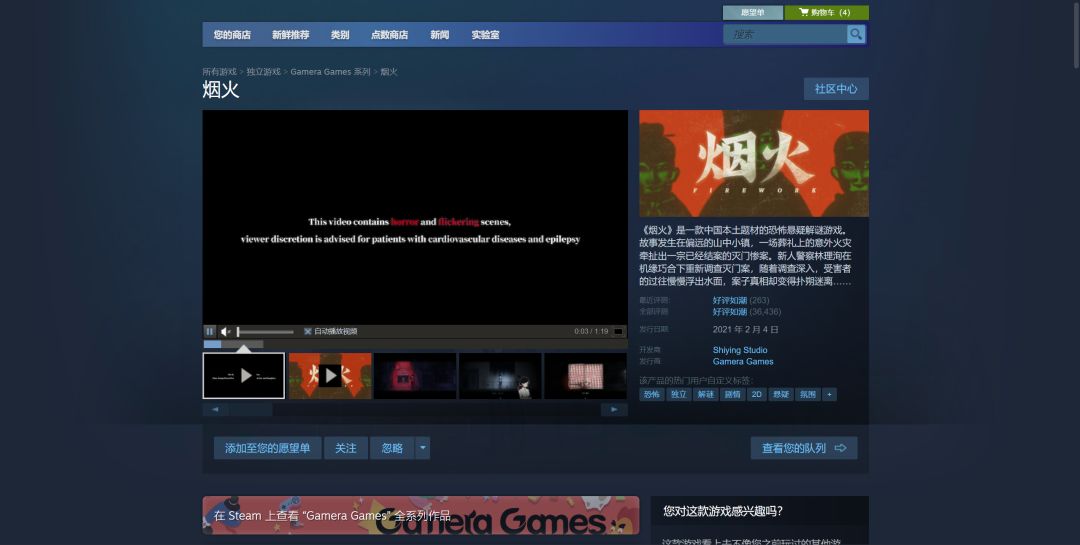Select the 氛围 tag

pyautogui.click(x=808, y=394)
